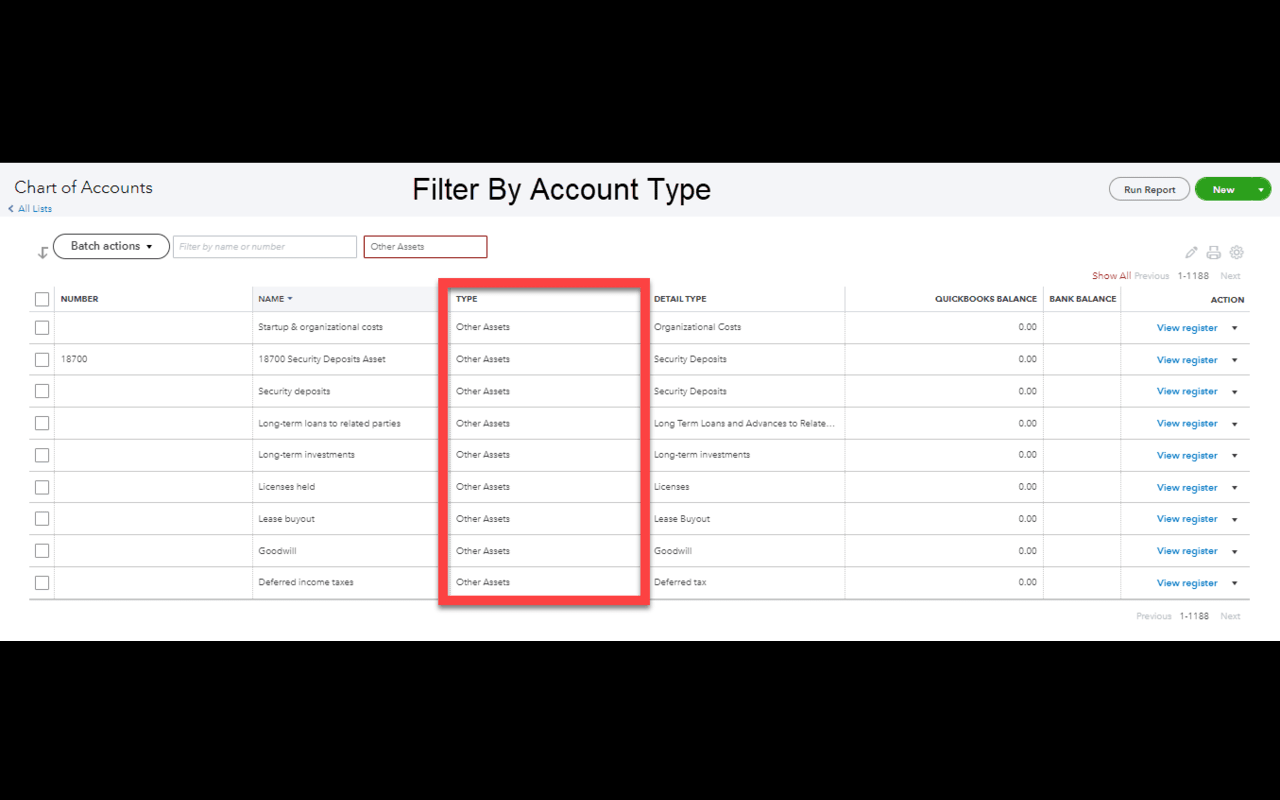Check the 18700 Security Deposits Asset row

[41, 359]
